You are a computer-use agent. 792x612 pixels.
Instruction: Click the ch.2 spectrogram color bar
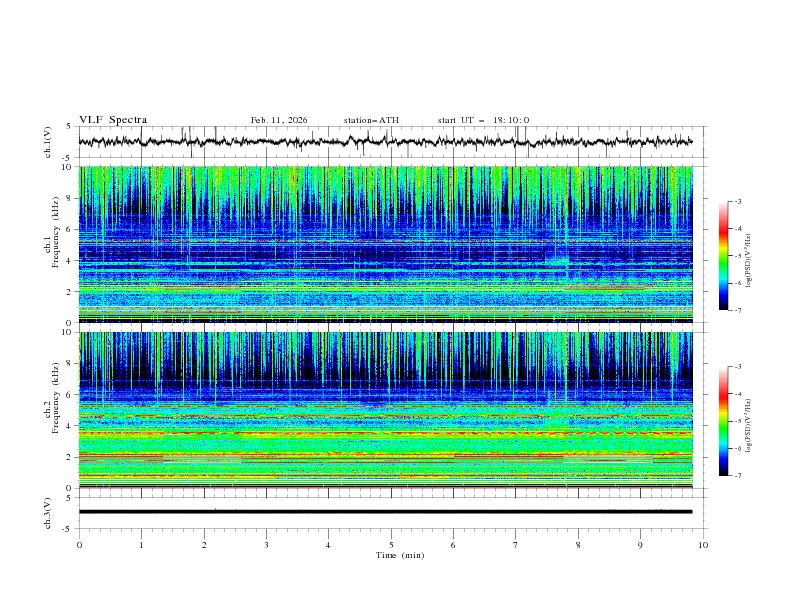click(723, 421)
